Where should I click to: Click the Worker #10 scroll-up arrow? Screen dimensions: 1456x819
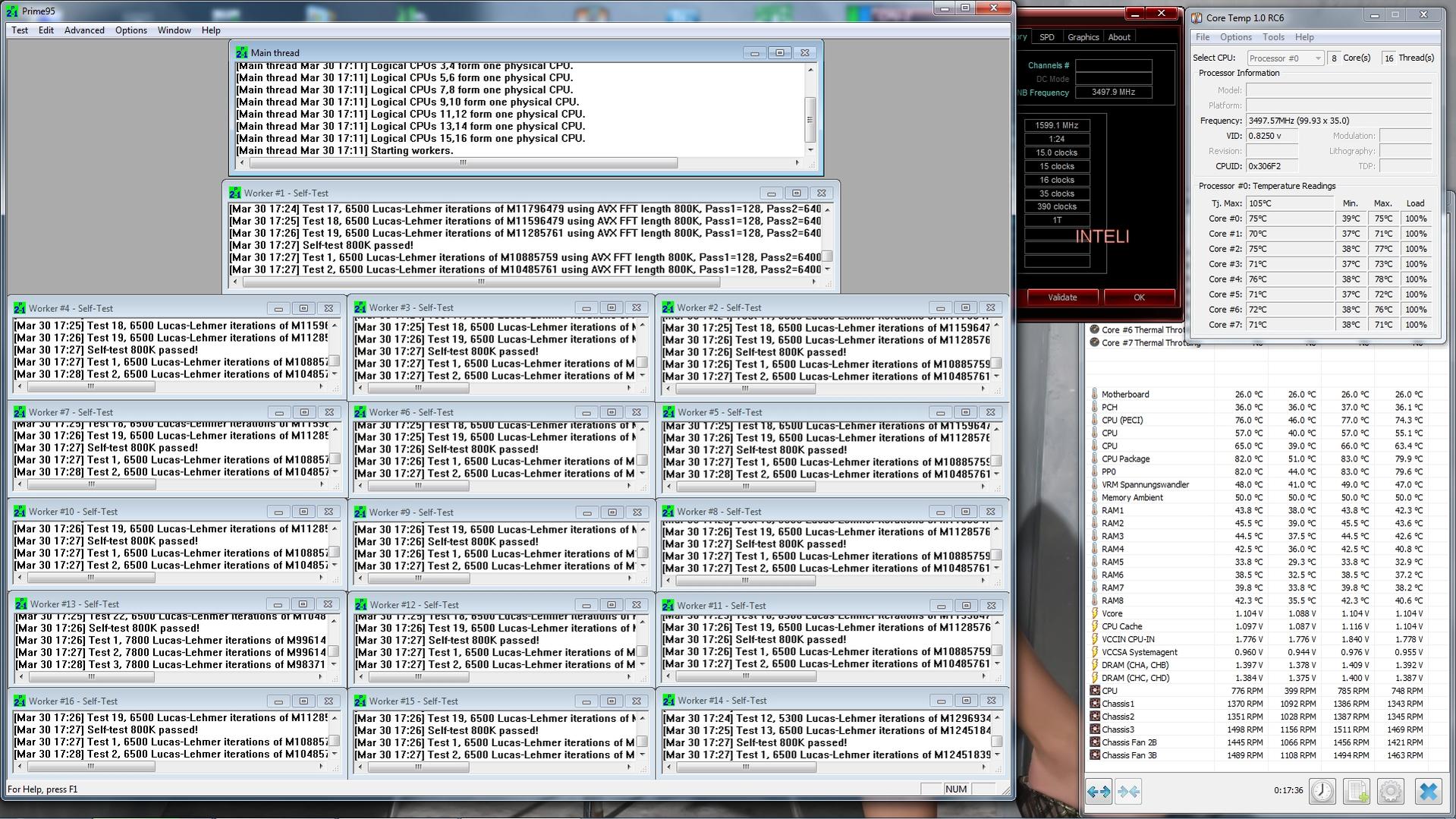335,528
